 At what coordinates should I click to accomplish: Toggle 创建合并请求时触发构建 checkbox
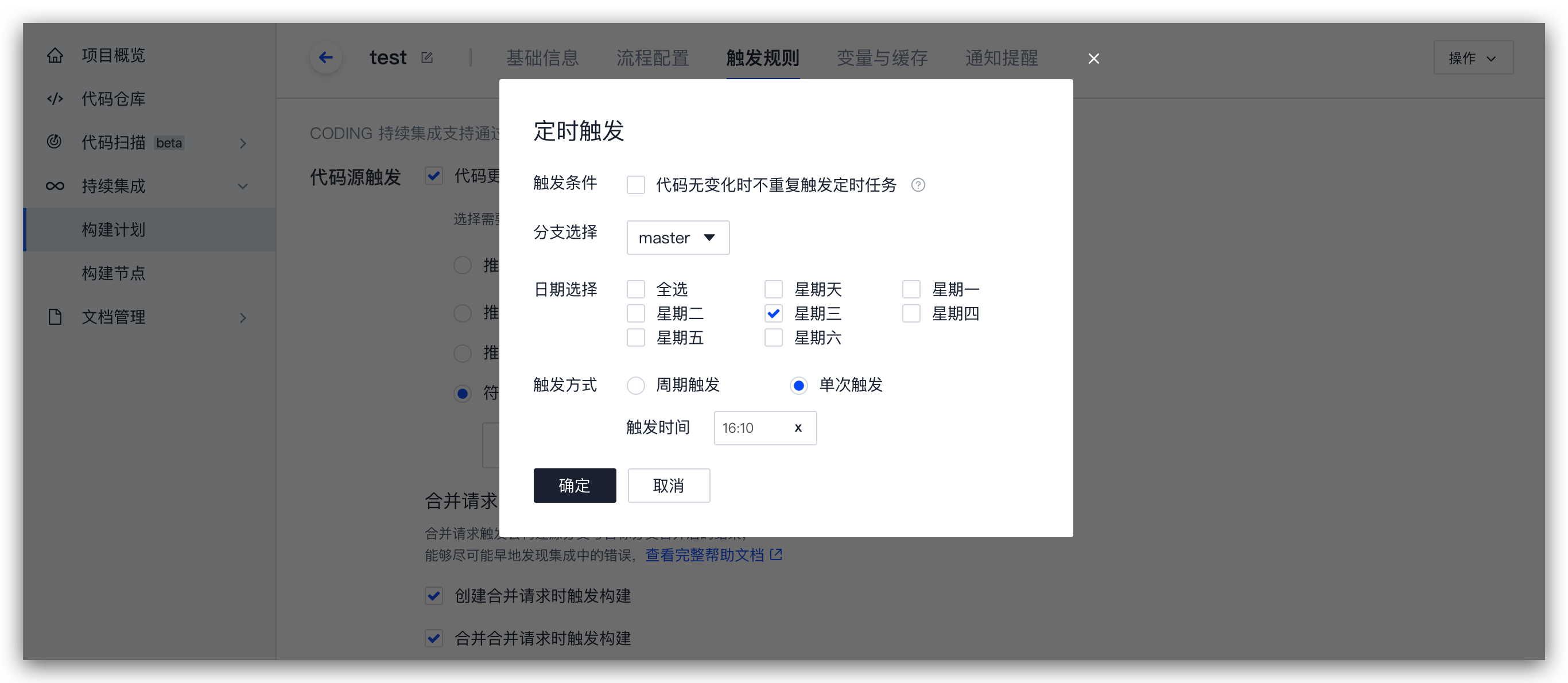(433, 595)
